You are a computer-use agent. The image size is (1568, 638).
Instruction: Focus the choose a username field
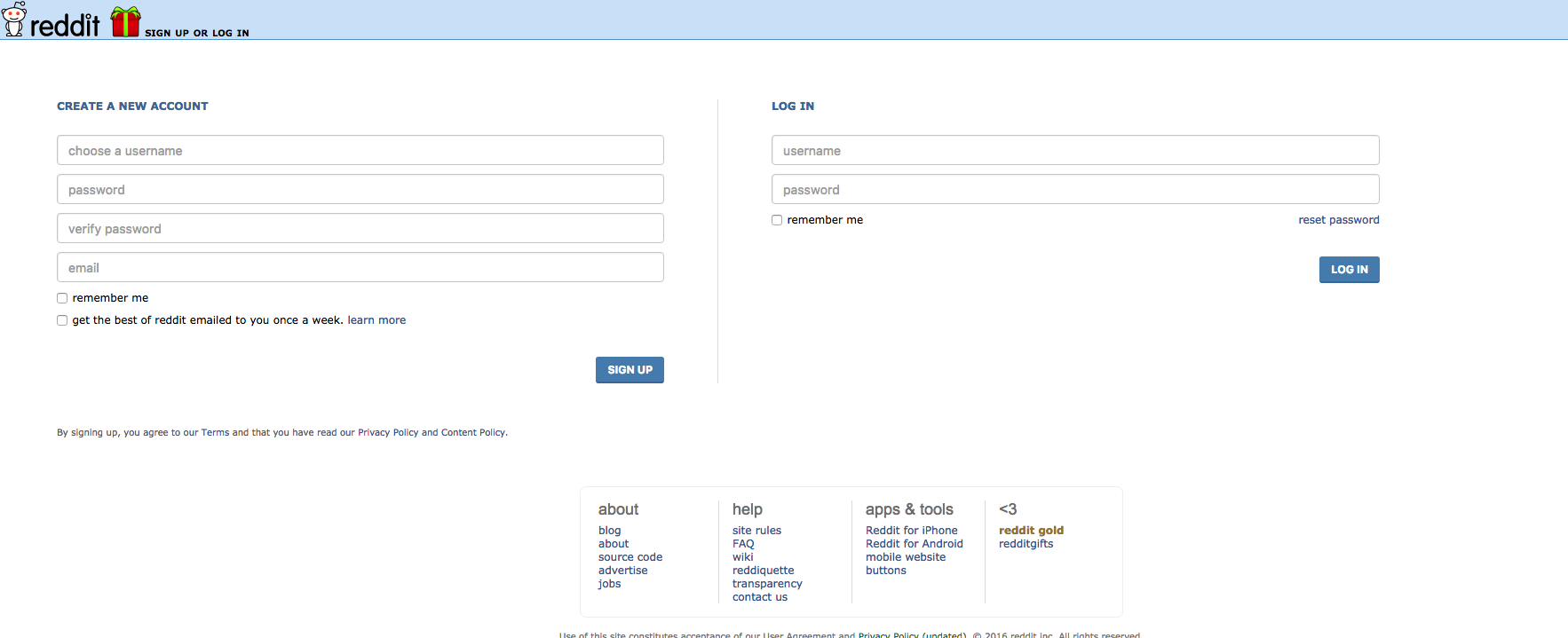[360, 150]
